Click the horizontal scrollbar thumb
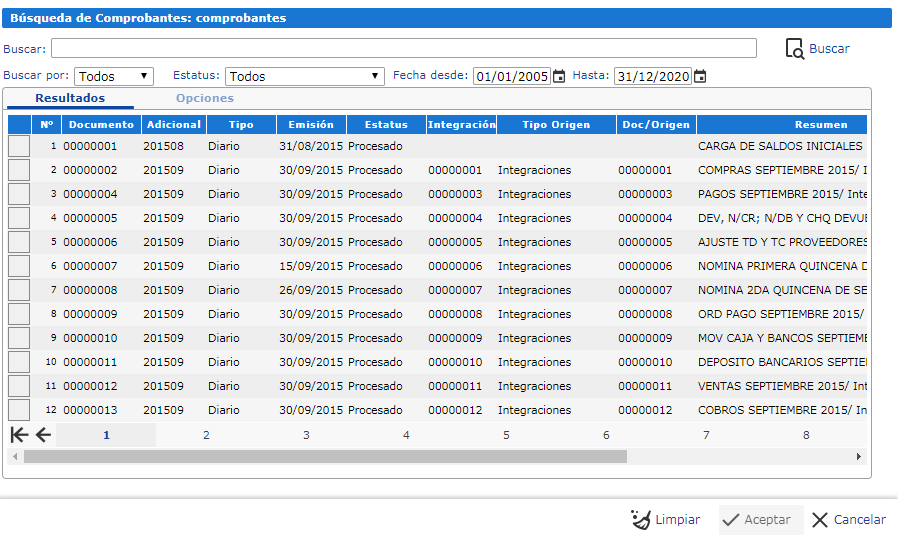This screenshot has width=898, height=540. [325, 457]
